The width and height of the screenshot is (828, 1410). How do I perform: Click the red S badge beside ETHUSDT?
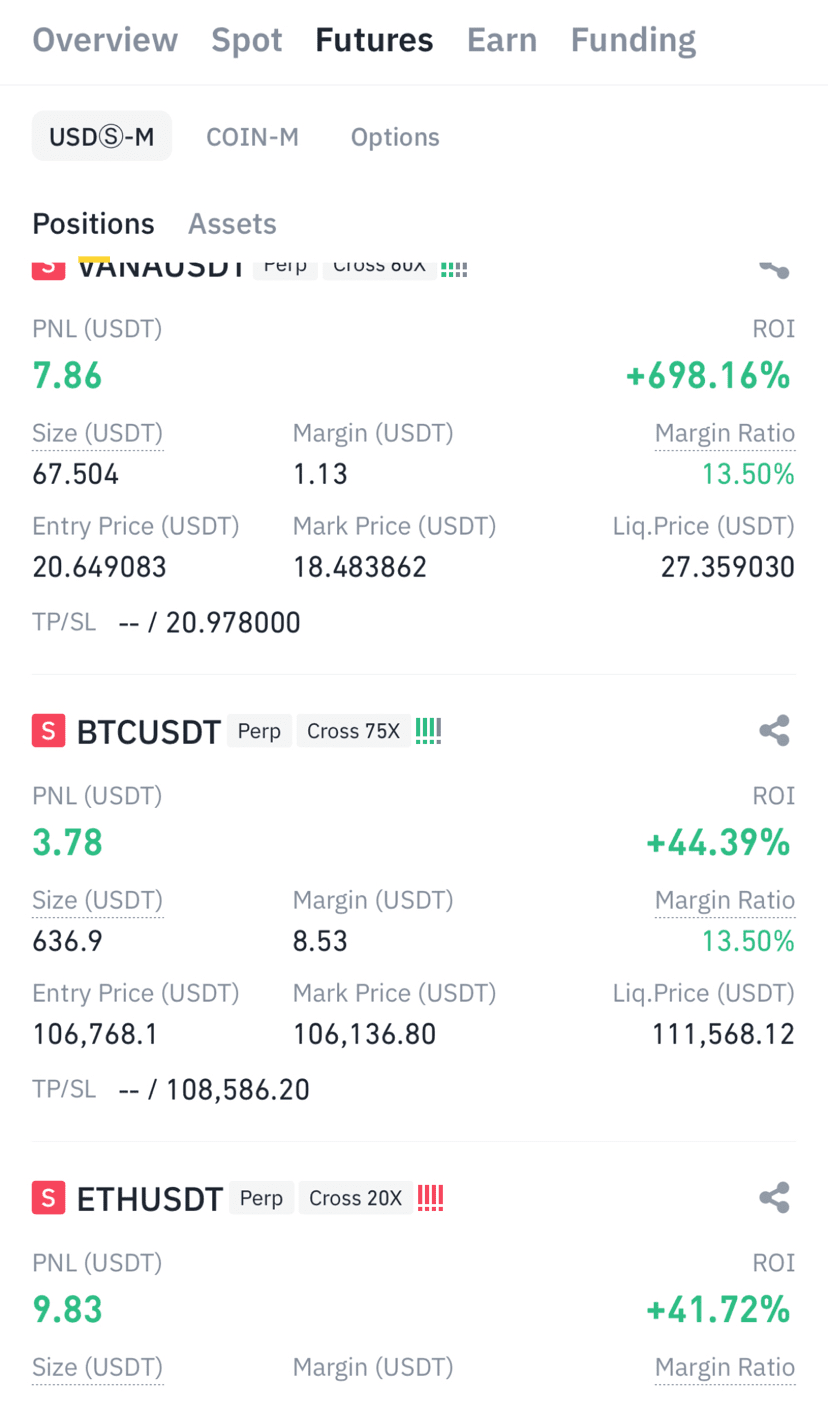click(x=48, y=1197)
